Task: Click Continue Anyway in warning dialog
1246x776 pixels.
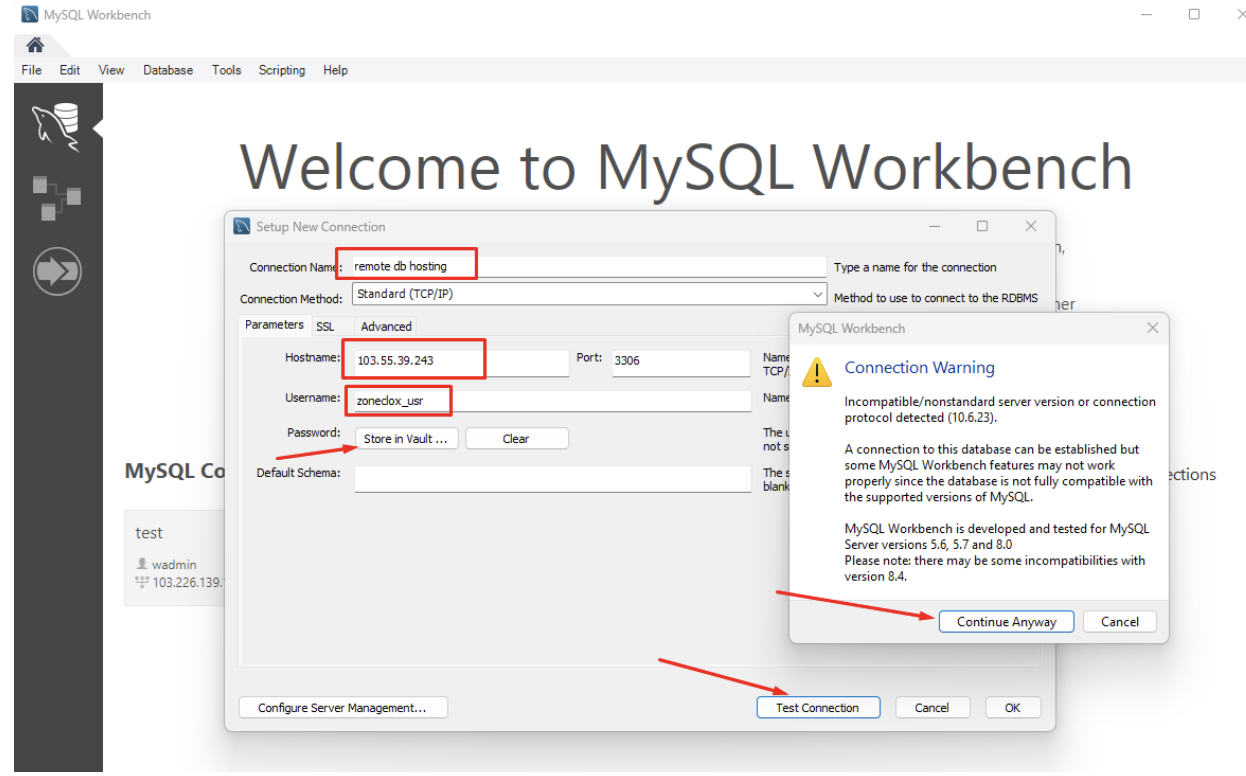Action: 1006,621
